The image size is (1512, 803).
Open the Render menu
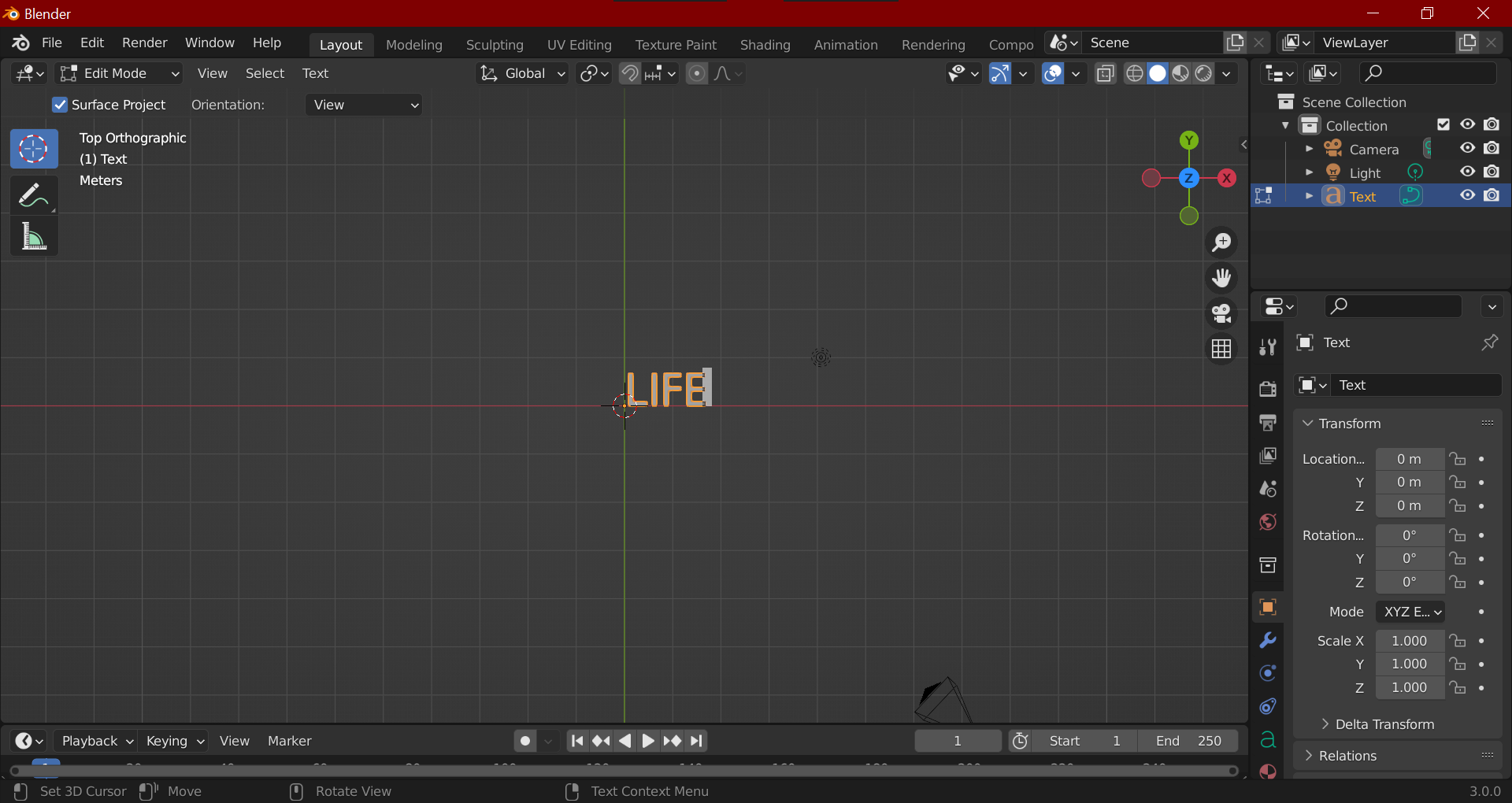144,43
